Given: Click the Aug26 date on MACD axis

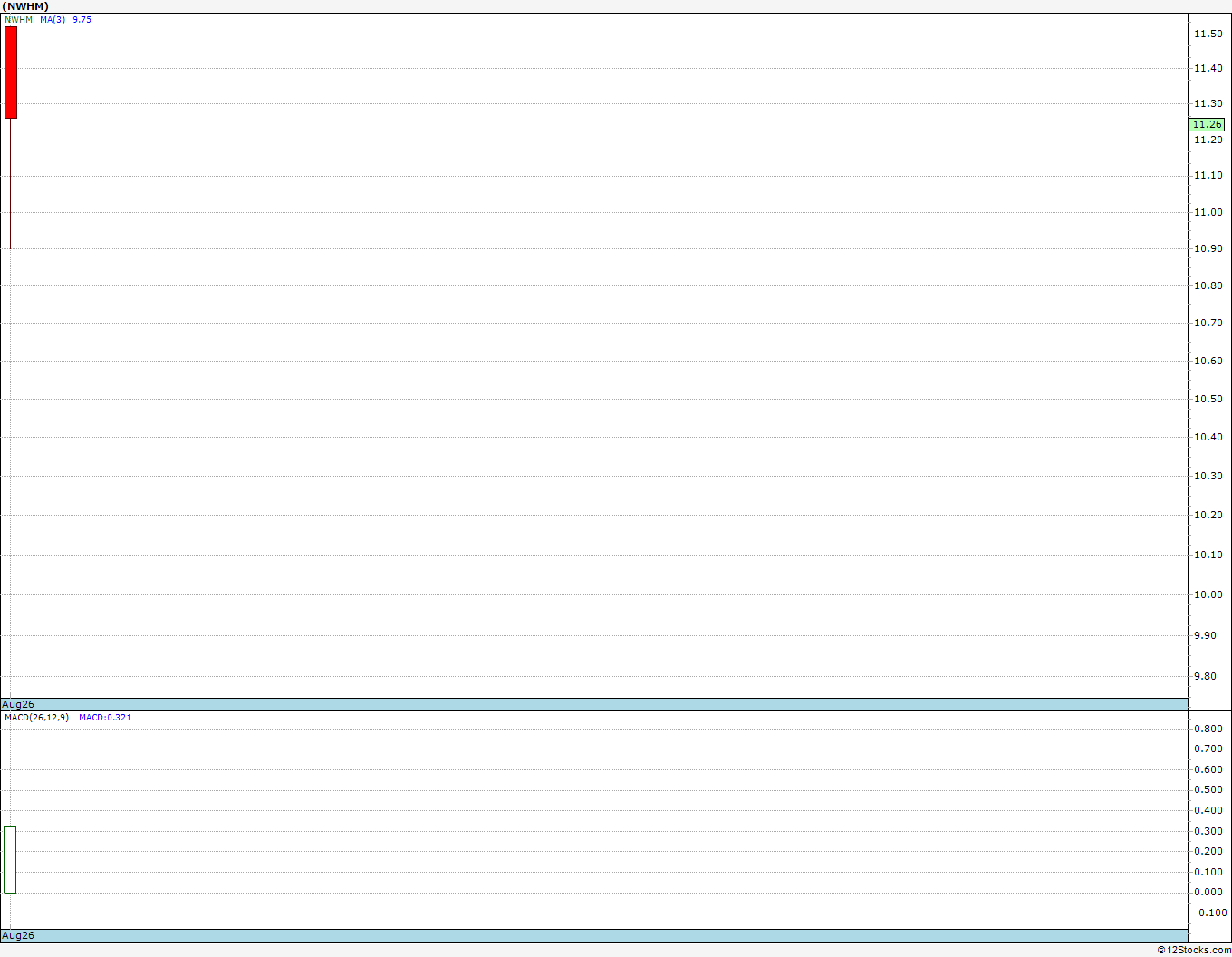Looking at the screenshot, I should coord(18,935).
